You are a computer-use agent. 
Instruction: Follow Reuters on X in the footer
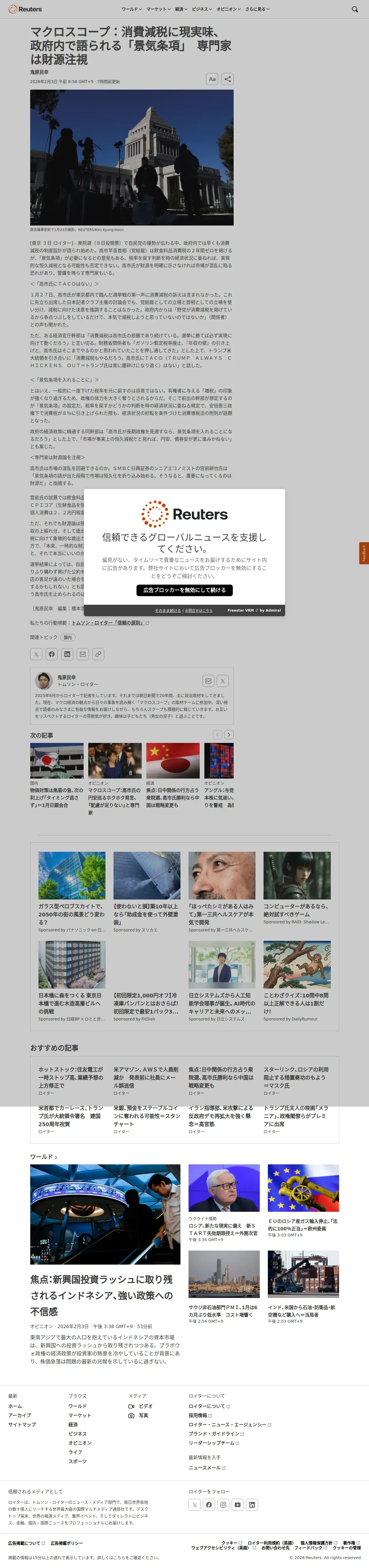194,1505
